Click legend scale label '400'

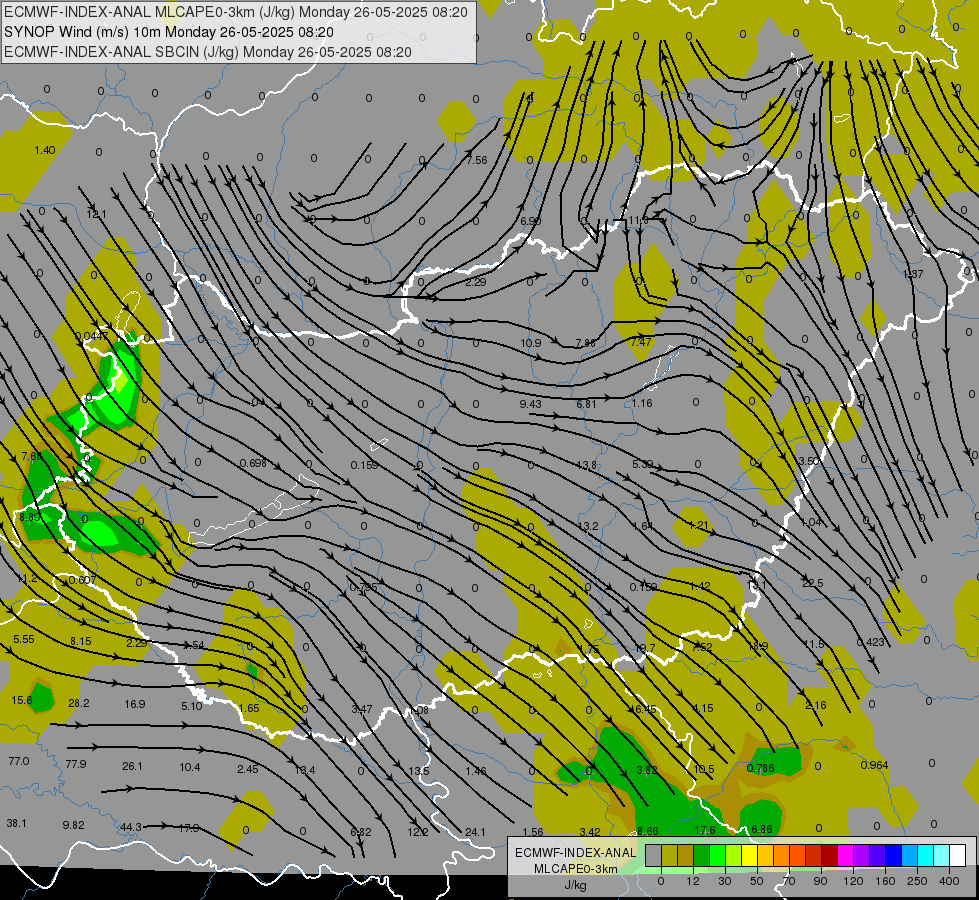(x=949, y=881)
